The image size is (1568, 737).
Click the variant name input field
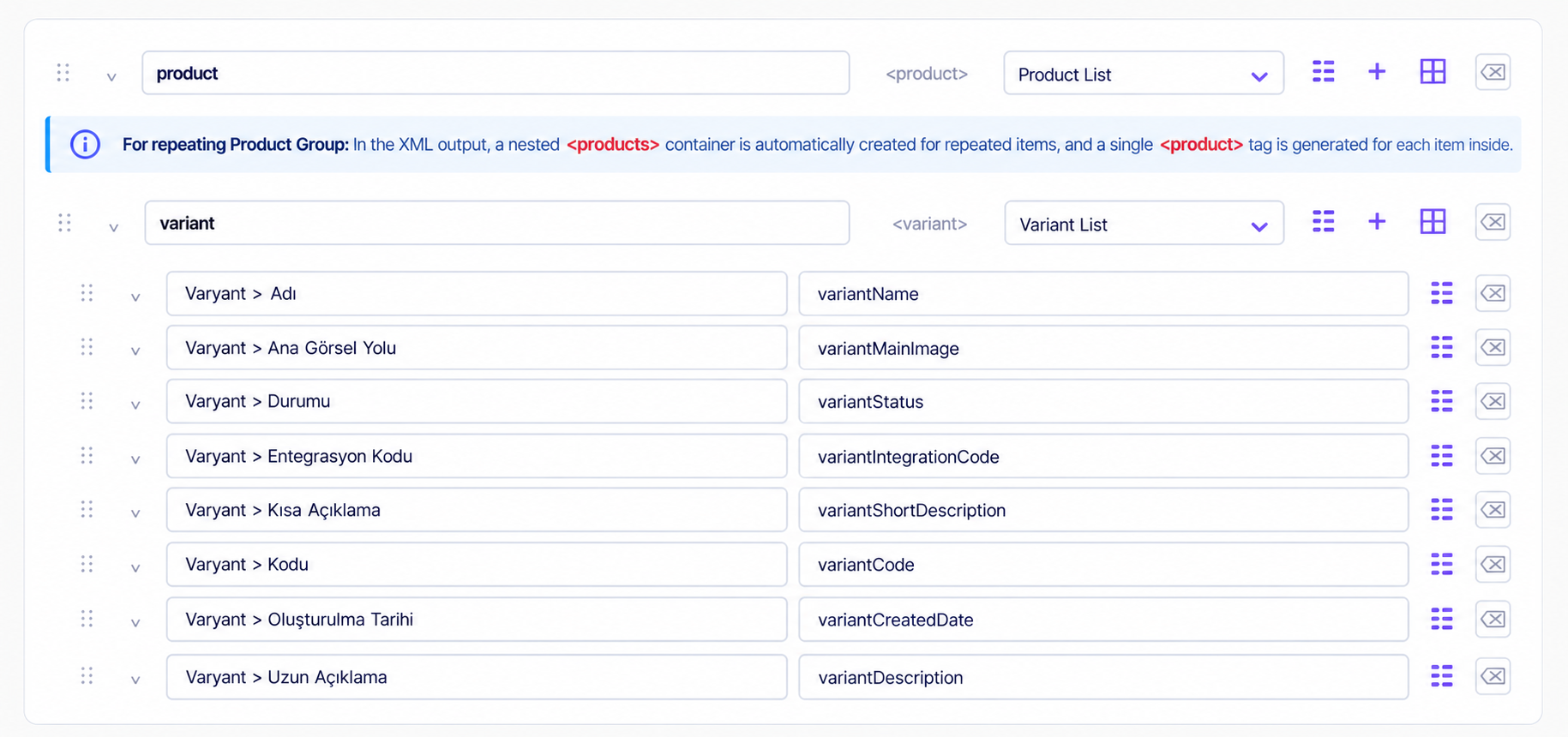tap(497, 223)
